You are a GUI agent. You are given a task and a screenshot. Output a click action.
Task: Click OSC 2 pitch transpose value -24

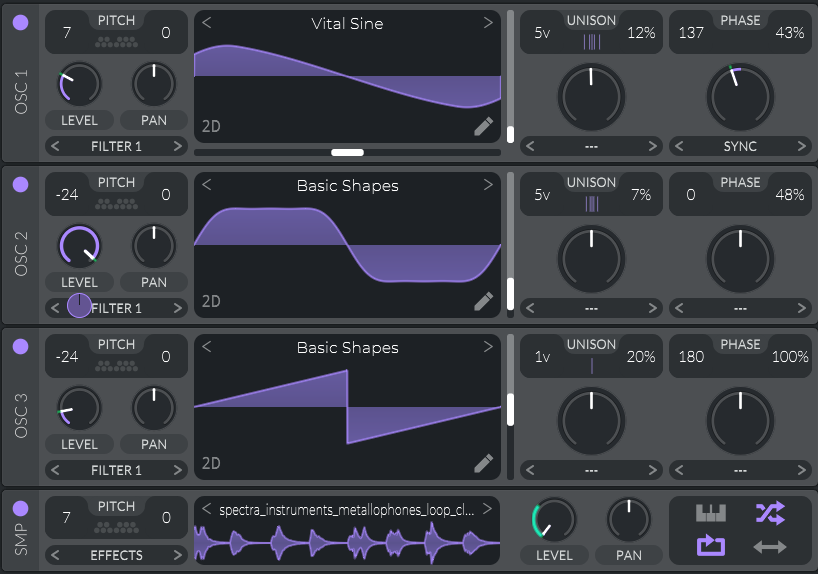coord(67,195)
